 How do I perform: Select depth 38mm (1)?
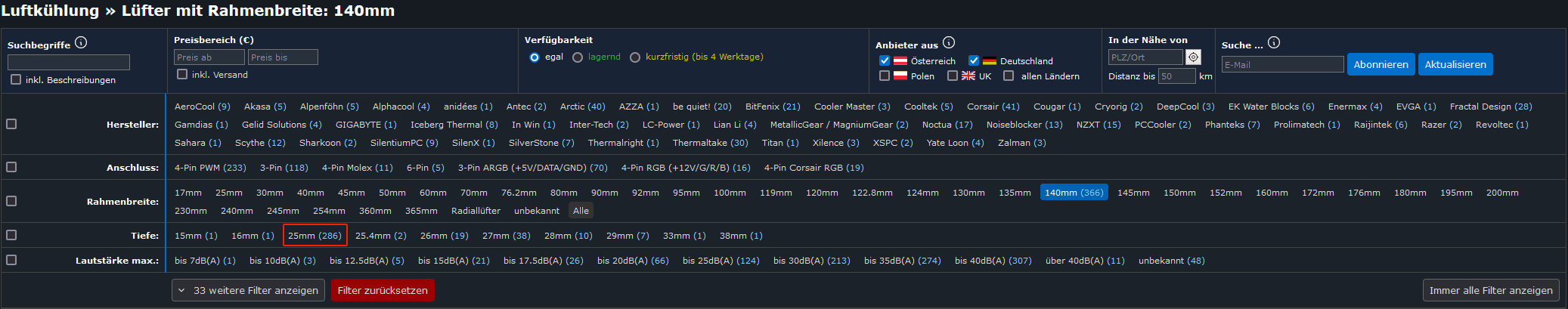pos(741,236)
